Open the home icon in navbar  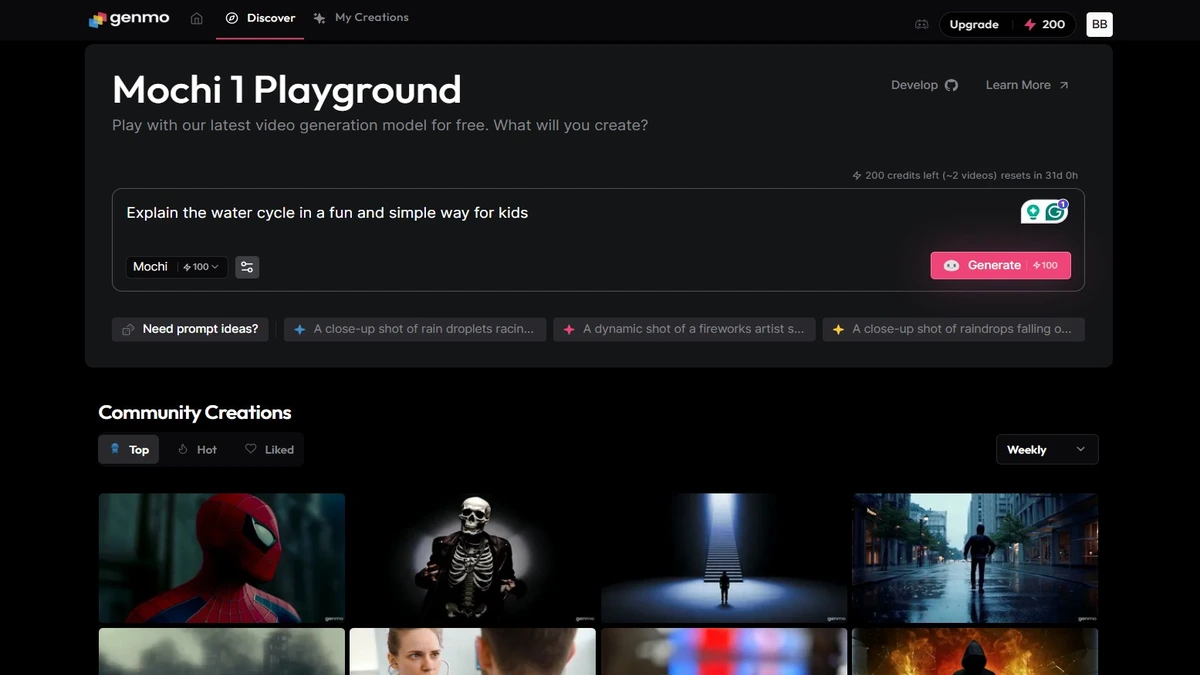pos(197,19)
